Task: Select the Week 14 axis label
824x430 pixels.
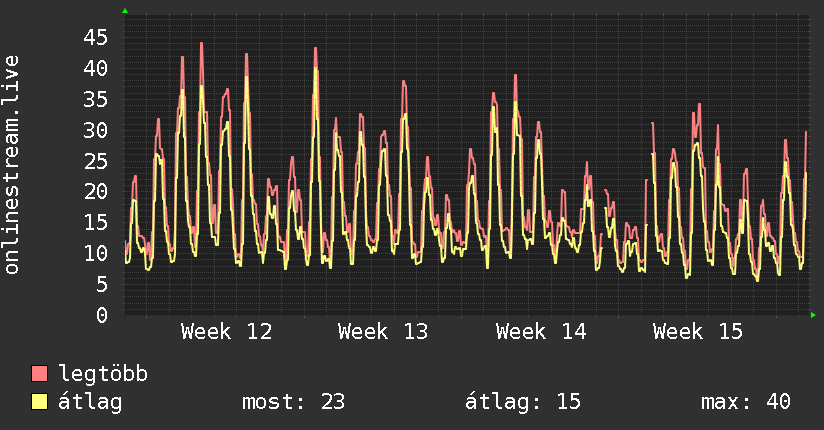Action: tap(541, 332)
